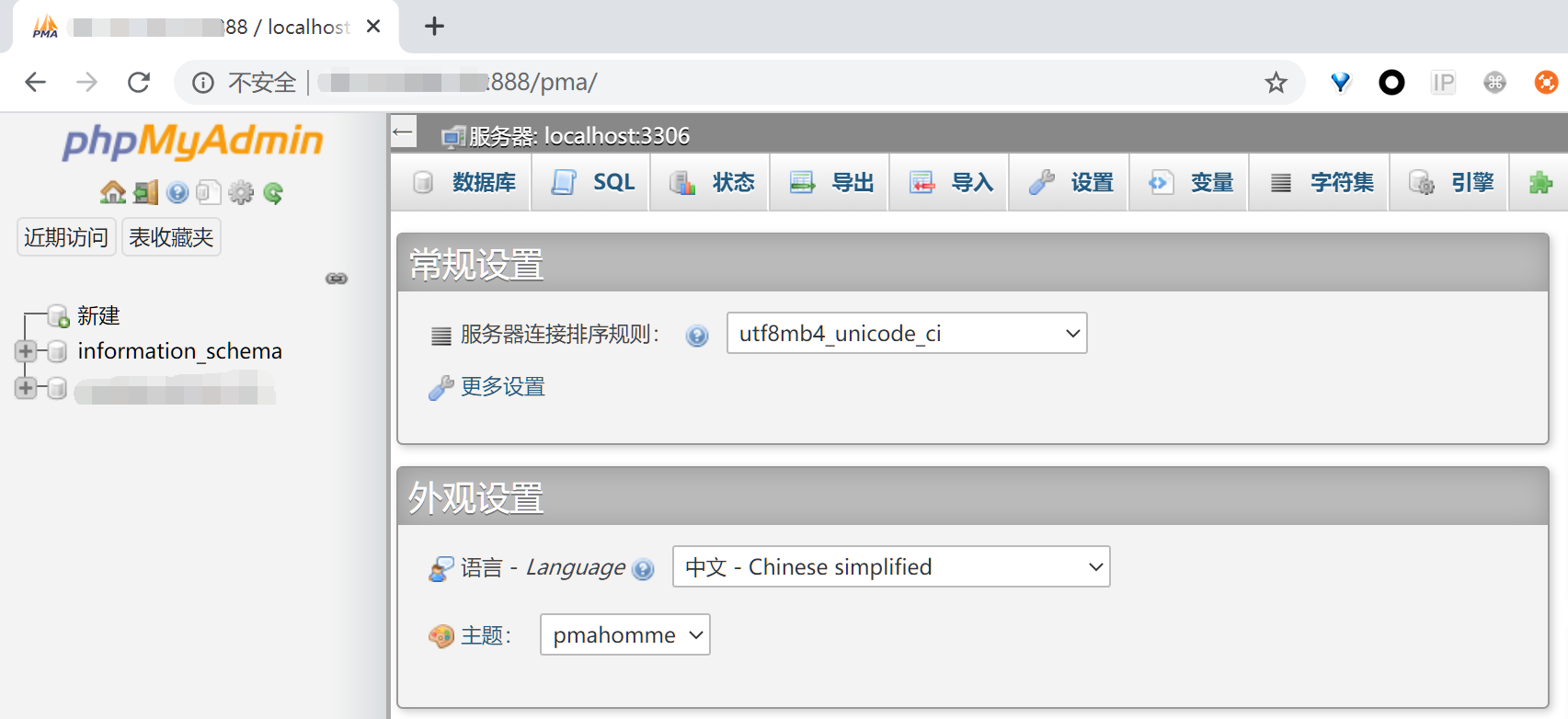The width and height of the screenshot is (1568, 719).
Task: Open the 状态 status tab
Action: pos(711,183)
